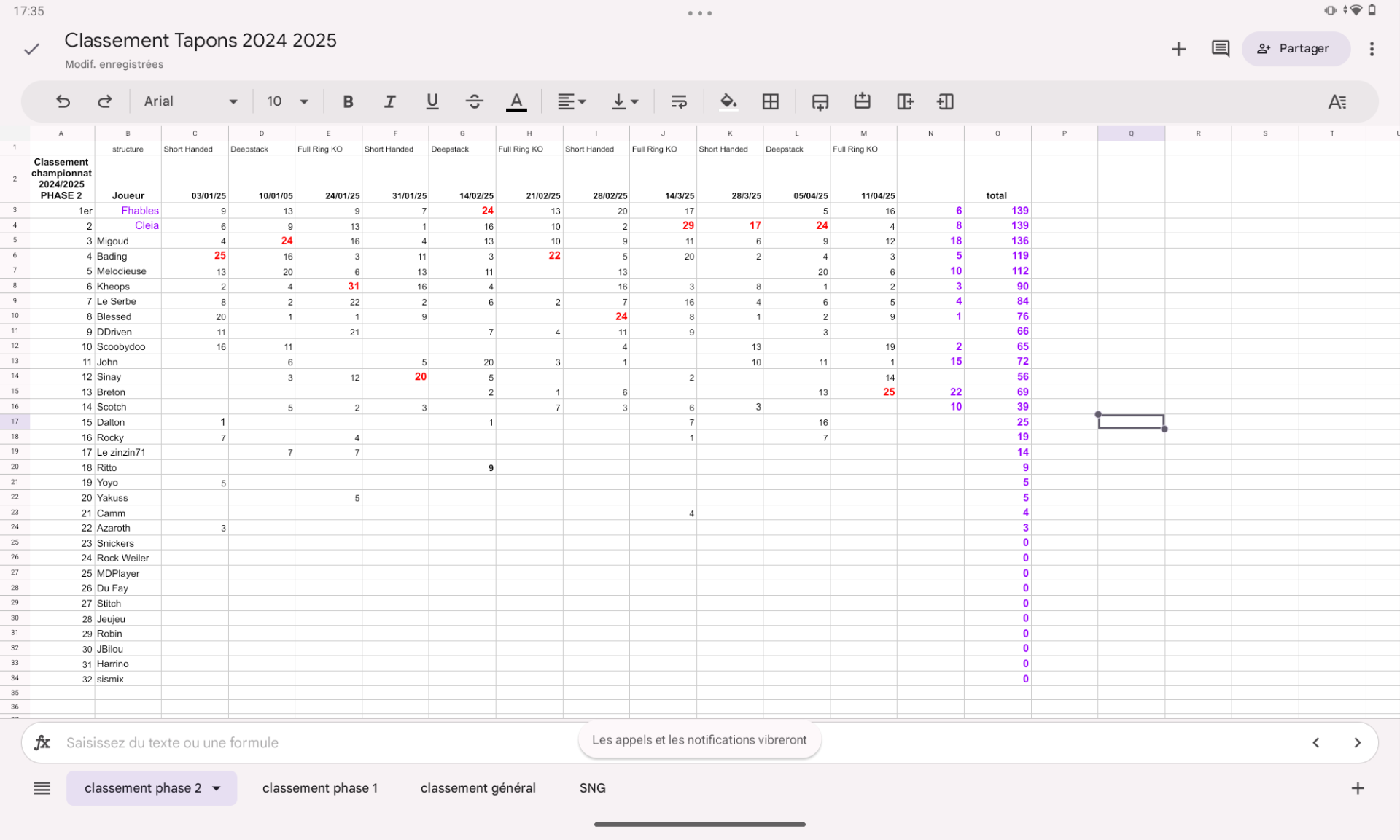Expand the Arial font dropdown
The image size is (1400, 840).
[x=191, y=101]
